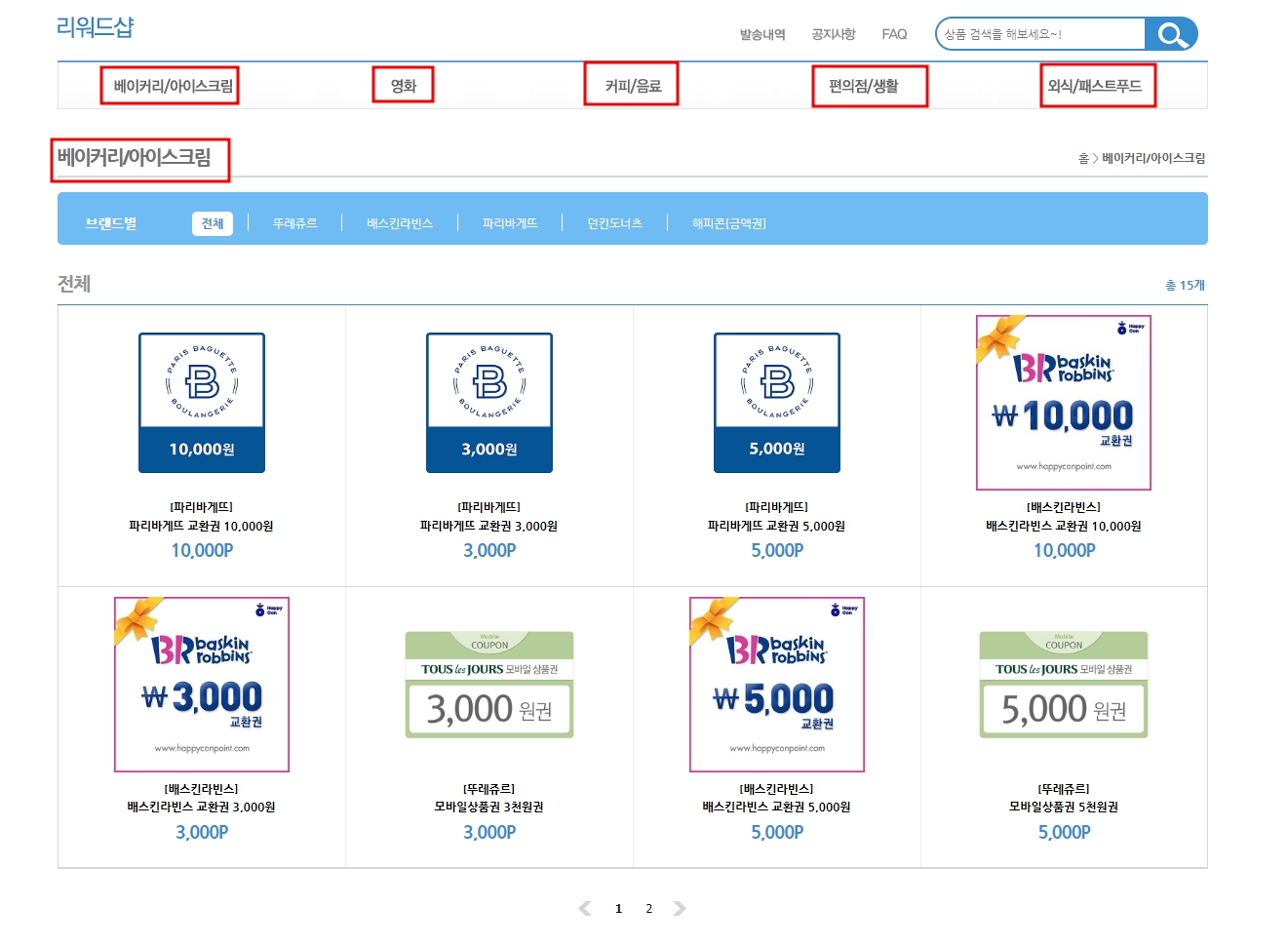Open Baskin Robbins ₩3,000 voucher image

coord(202,685)
